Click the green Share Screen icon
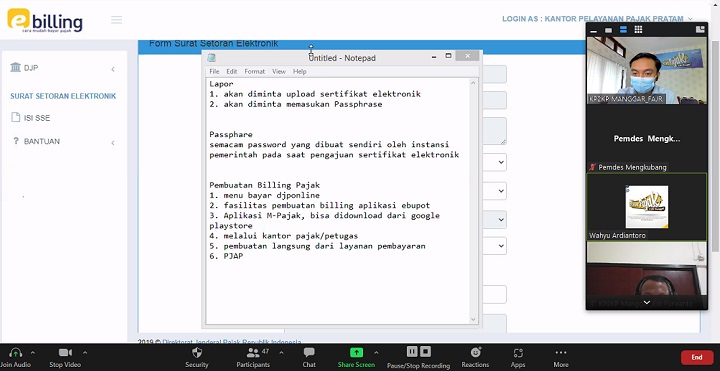 [356, 353]
